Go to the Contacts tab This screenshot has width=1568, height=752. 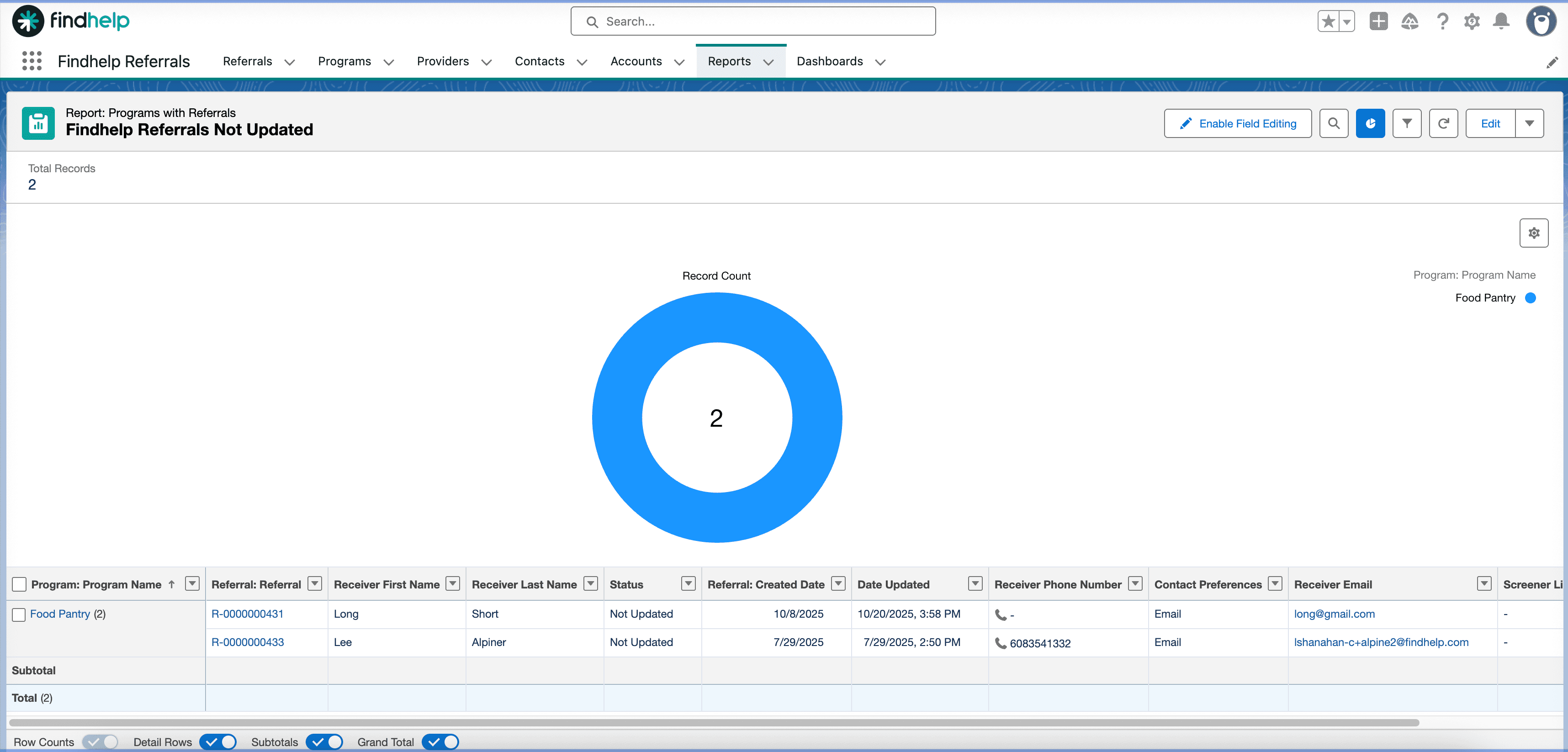pyautogui.click(x=539, y=62)
